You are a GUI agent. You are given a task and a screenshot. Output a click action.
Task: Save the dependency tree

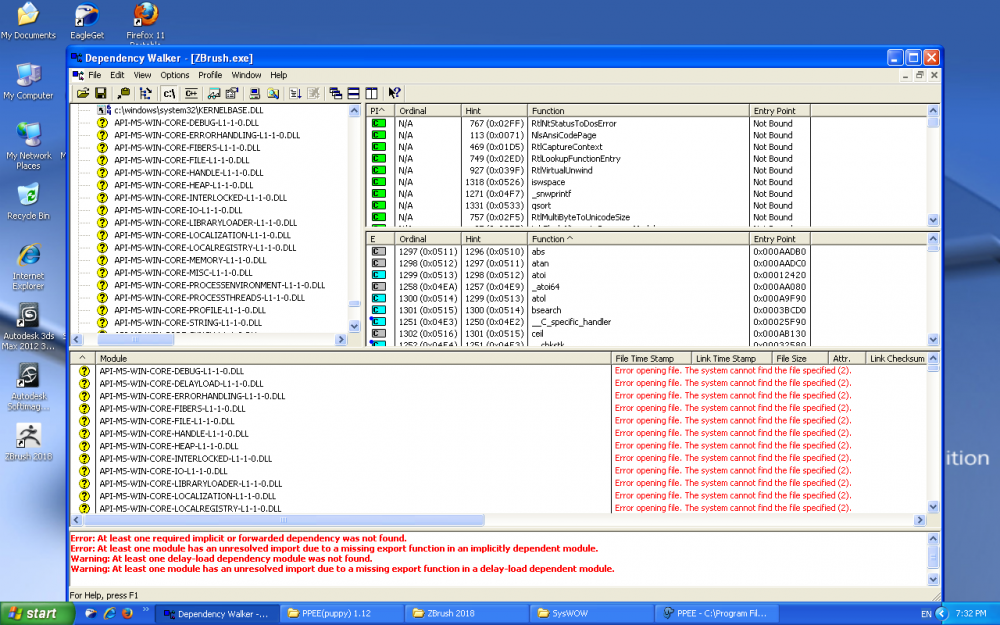pyautogui.click(x=101, y=93)
